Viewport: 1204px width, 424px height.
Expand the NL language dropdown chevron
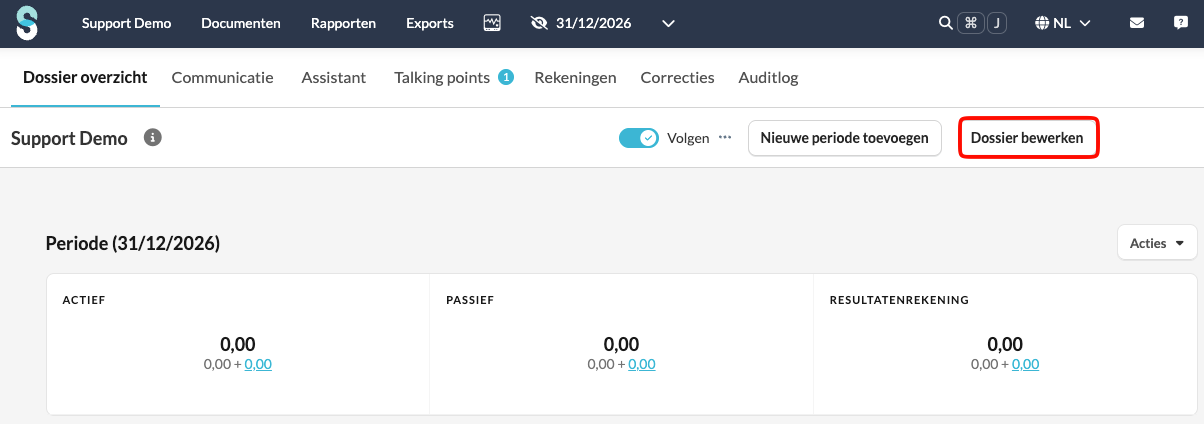(x=1084, y=23)
